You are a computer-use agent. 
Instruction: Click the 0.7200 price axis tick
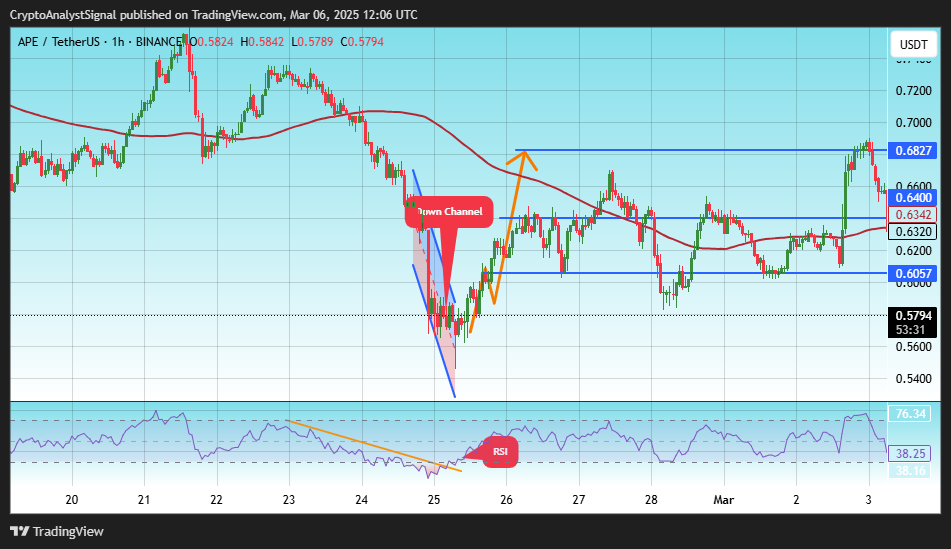913,91
